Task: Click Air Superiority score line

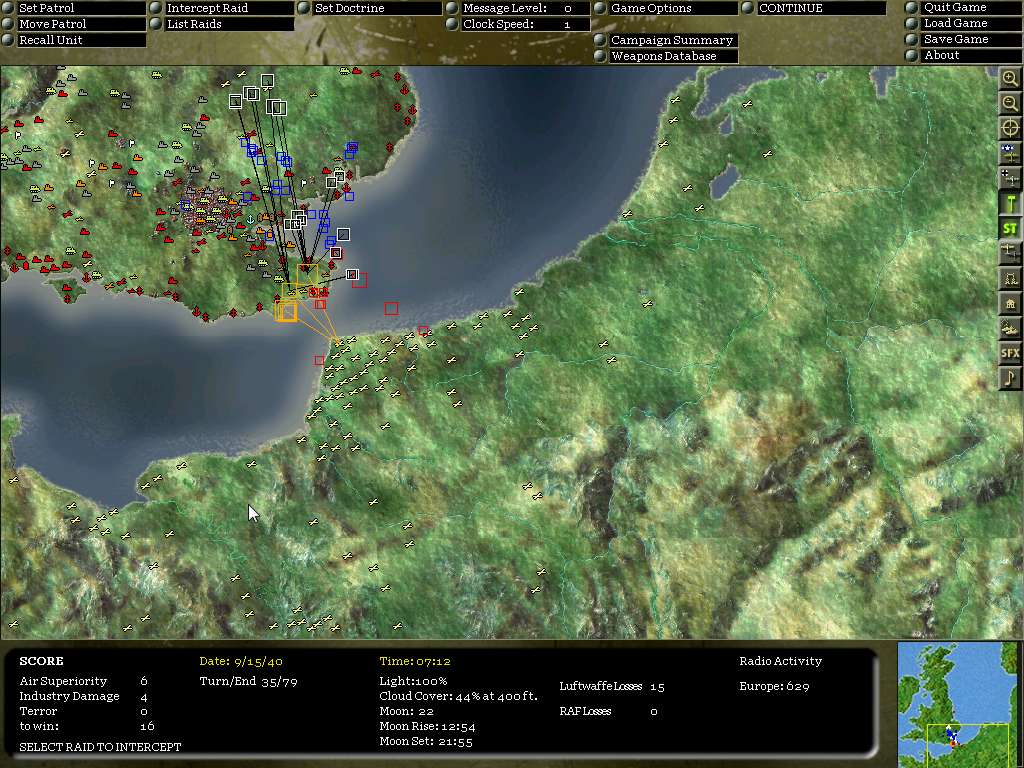Action: coord(84,681)
